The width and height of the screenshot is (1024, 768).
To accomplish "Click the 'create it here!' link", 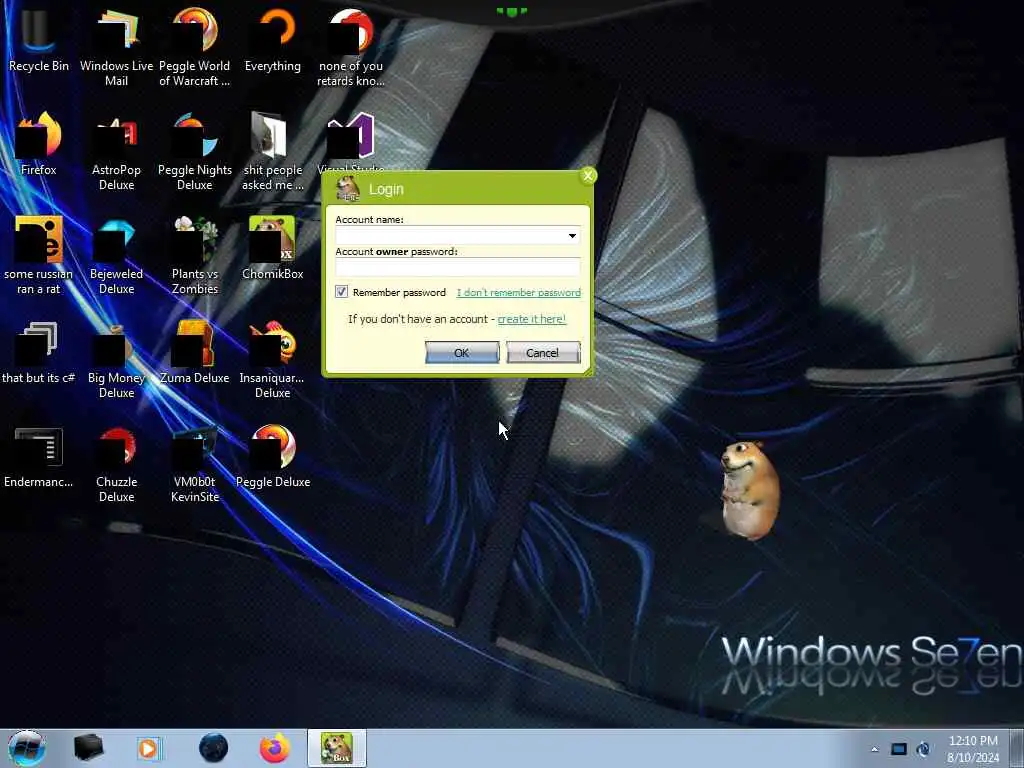I will (x=532, y=319).
